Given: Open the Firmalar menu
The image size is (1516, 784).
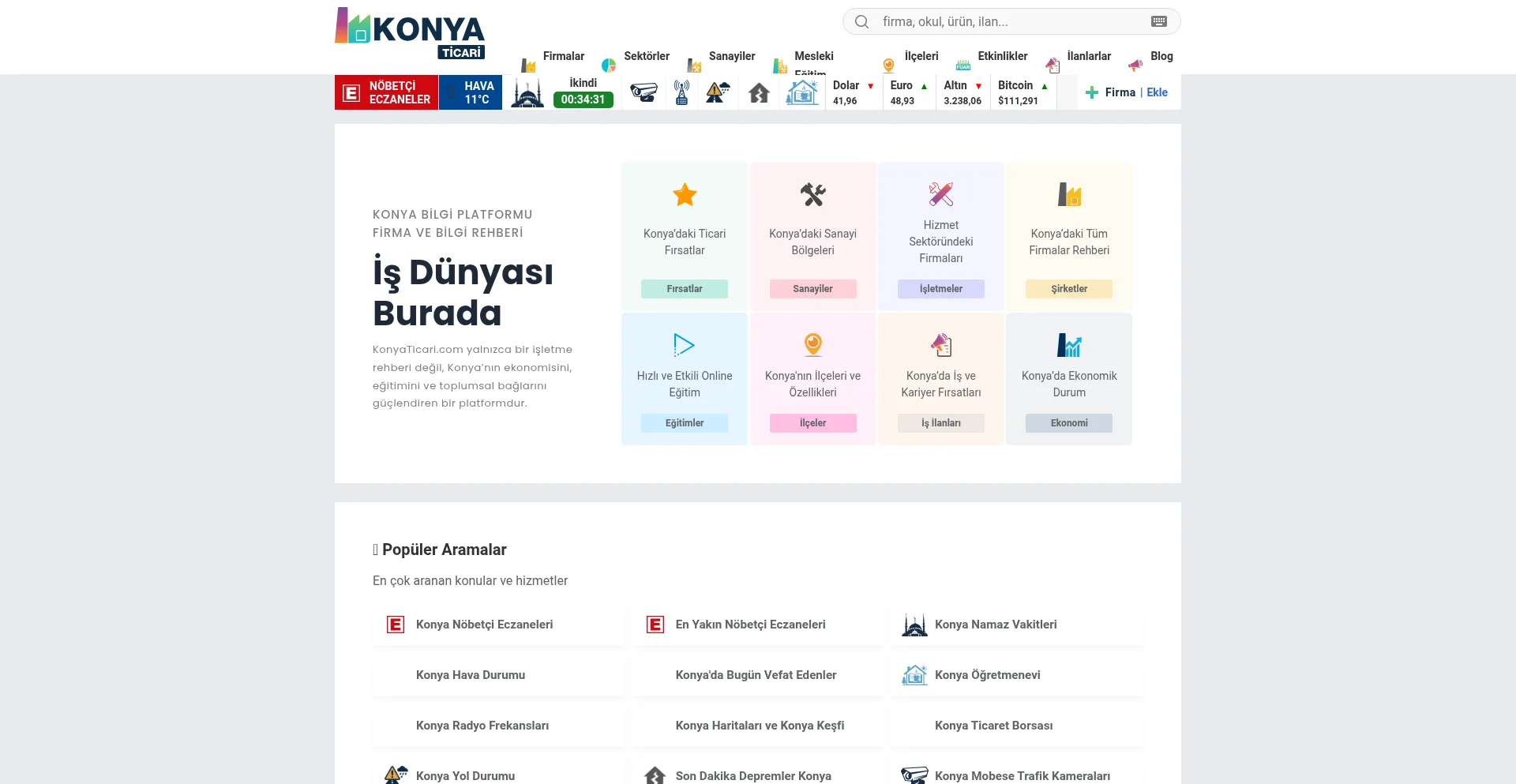Looking at the screenshot, I should point(563,56).
